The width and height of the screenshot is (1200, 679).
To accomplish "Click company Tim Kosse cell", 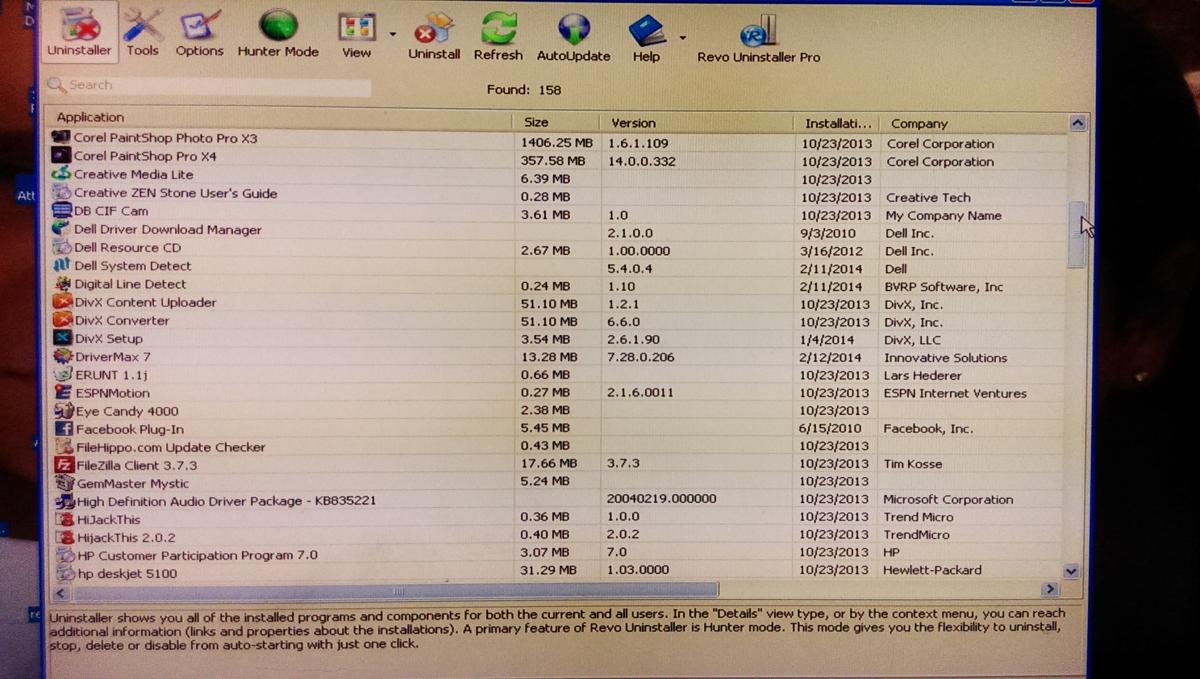I will pyautogui.click(x=912, y=464).
